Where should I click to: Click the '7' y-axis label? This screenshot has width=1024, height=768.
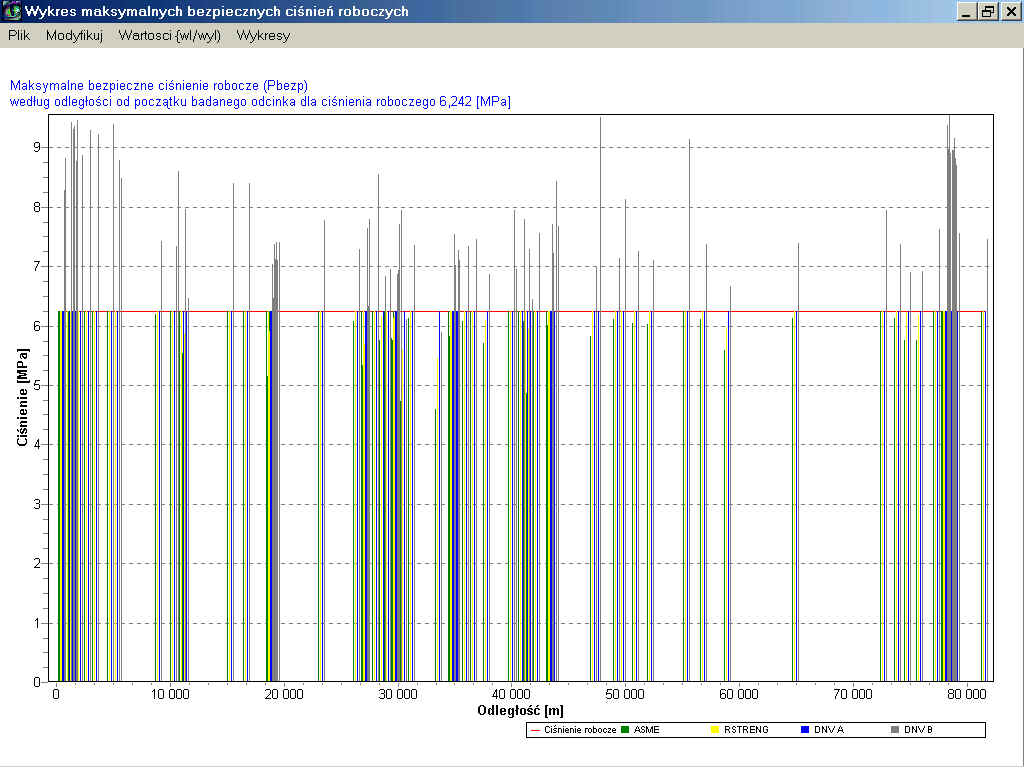[37, 266]
